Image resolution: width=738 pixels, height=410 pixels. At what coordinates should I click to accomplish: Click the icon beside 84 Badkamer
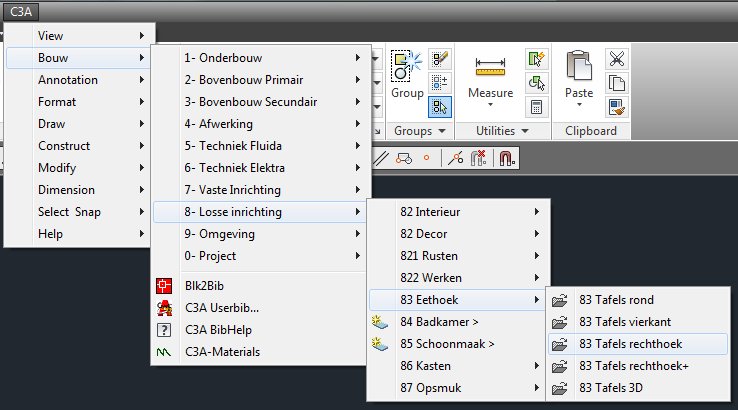click(x=380, y=322)
